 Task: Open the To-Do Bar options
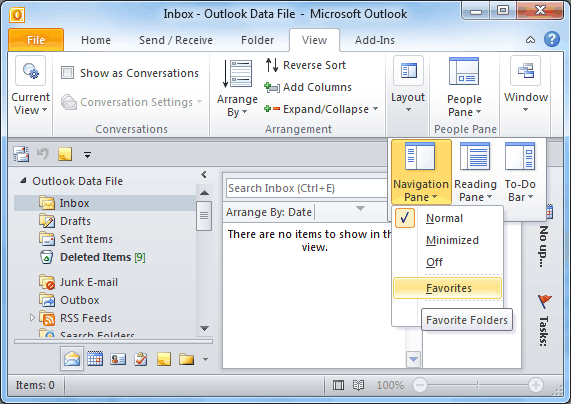[520, 172]
